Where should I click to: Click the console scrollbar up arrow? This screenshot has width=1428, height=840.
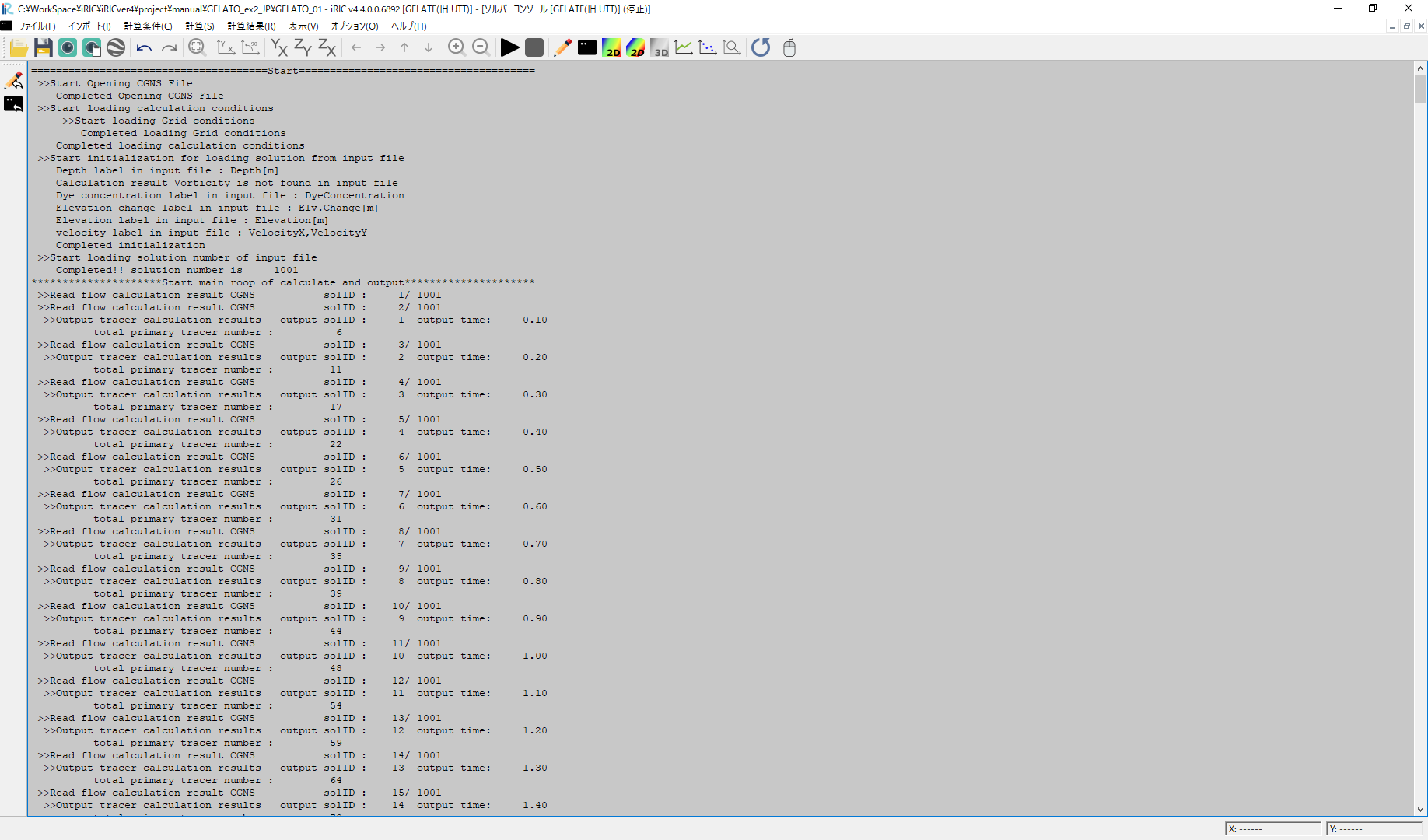[1421, 68]
